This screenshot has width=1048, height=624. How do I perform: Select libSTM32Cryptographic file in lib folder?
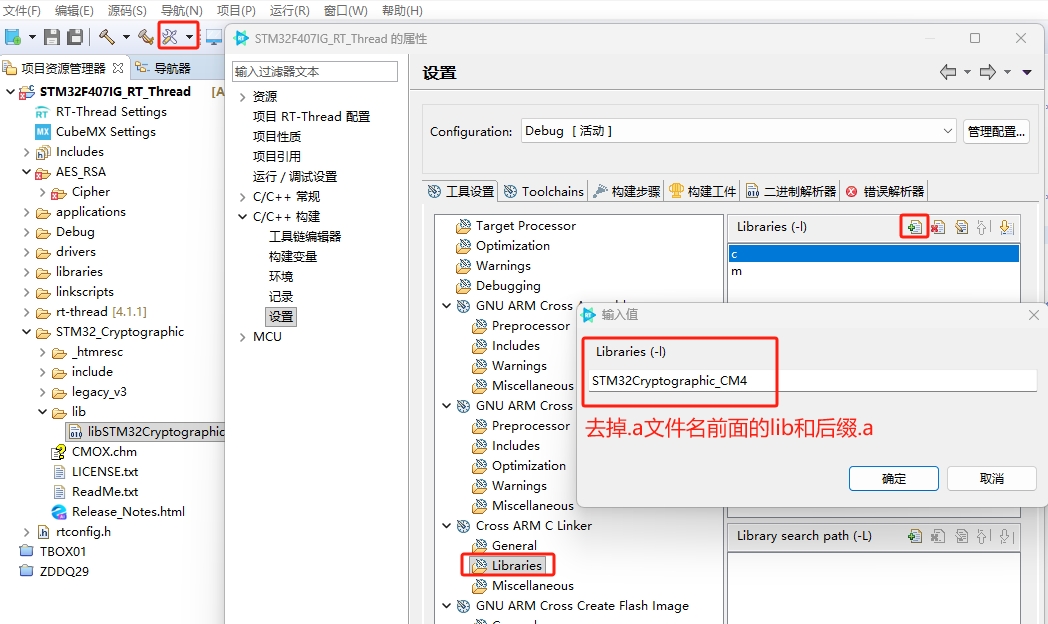pos(146,432)
